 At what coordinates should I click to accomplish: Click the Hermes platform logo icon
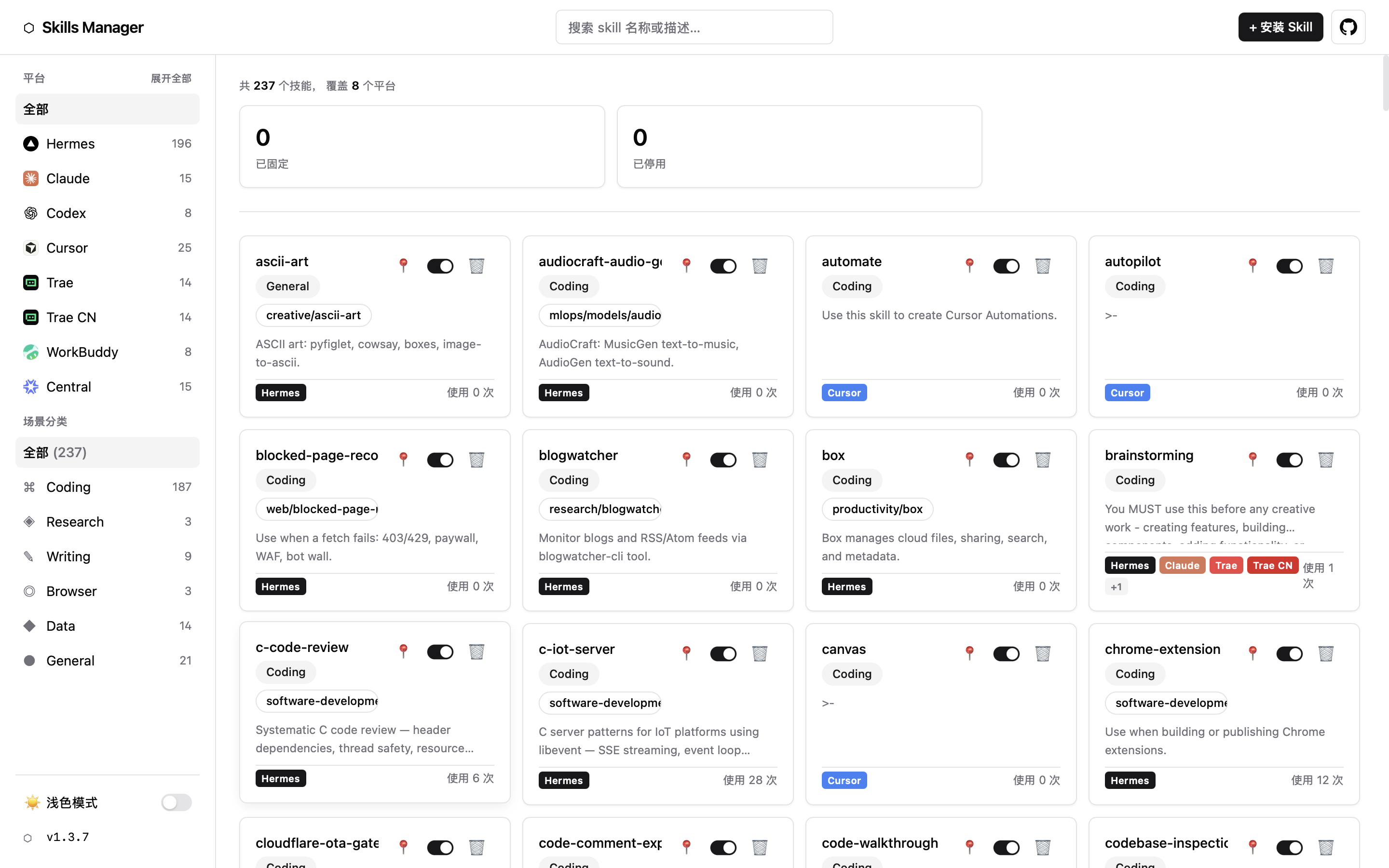30,144
